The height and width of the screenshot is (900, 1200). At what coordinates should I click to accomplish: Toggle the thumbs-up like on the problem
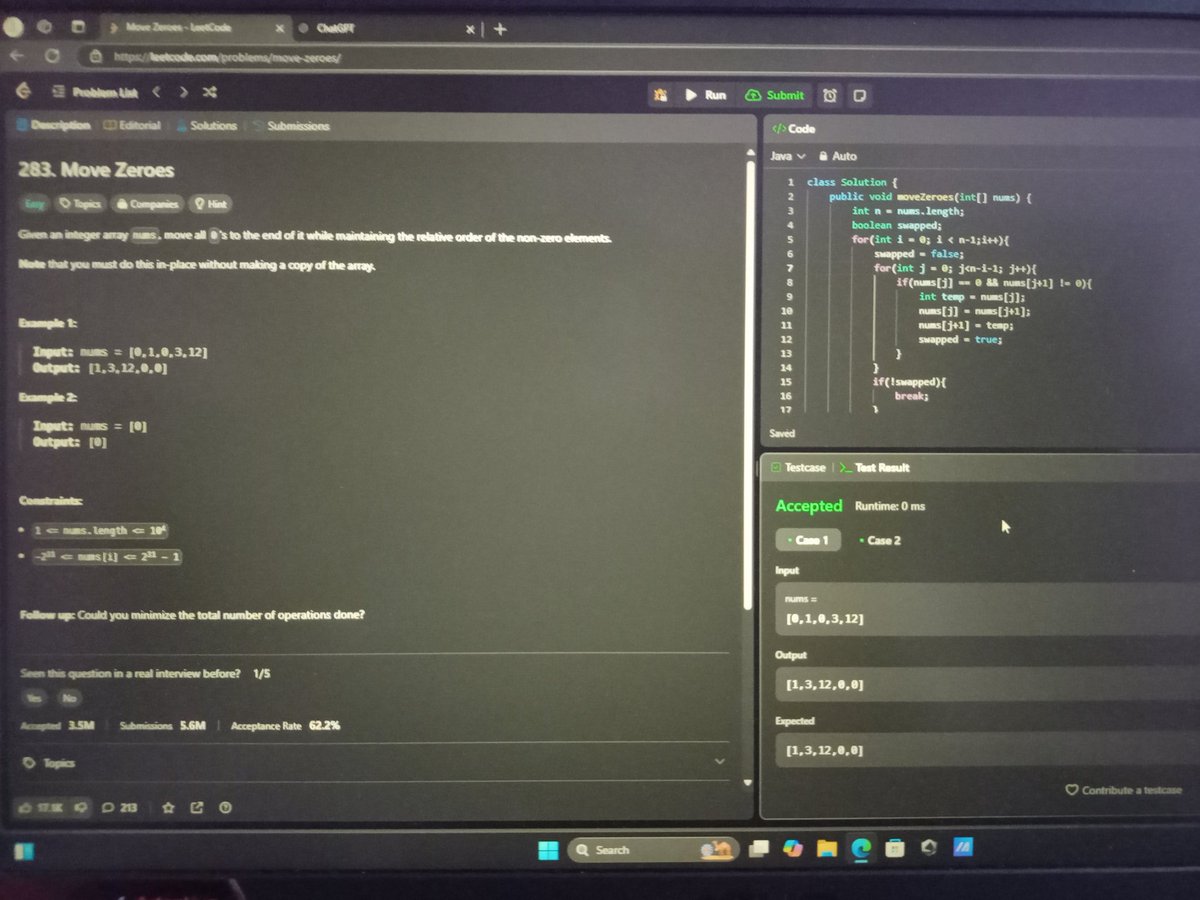point(27,808)
